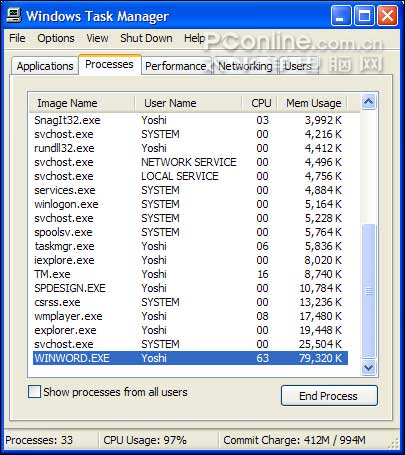Select the iexplore.exe process row
Viewport: 405px width, 455px height.
coord(190,260)
